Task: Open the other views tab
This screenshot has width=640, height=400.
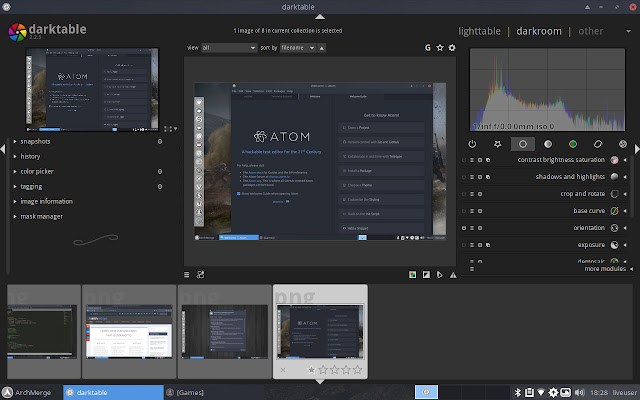Action: 591,31
